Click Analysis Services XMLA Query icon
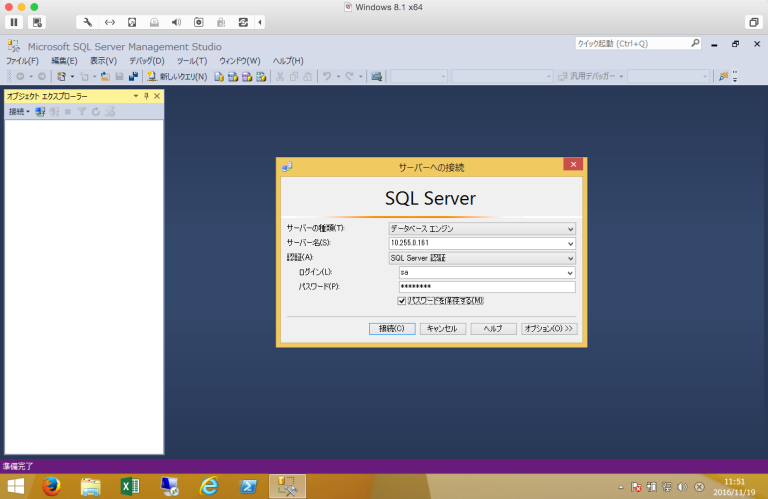This screenshot has height=499, width=768. pyautogui.click(x=261, y=76)
